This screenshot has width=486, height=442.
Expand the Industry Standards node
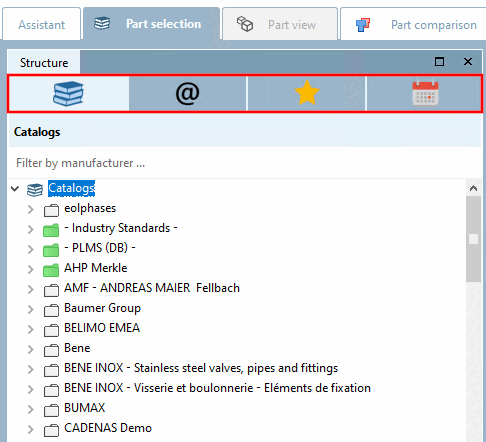[31, 229]
